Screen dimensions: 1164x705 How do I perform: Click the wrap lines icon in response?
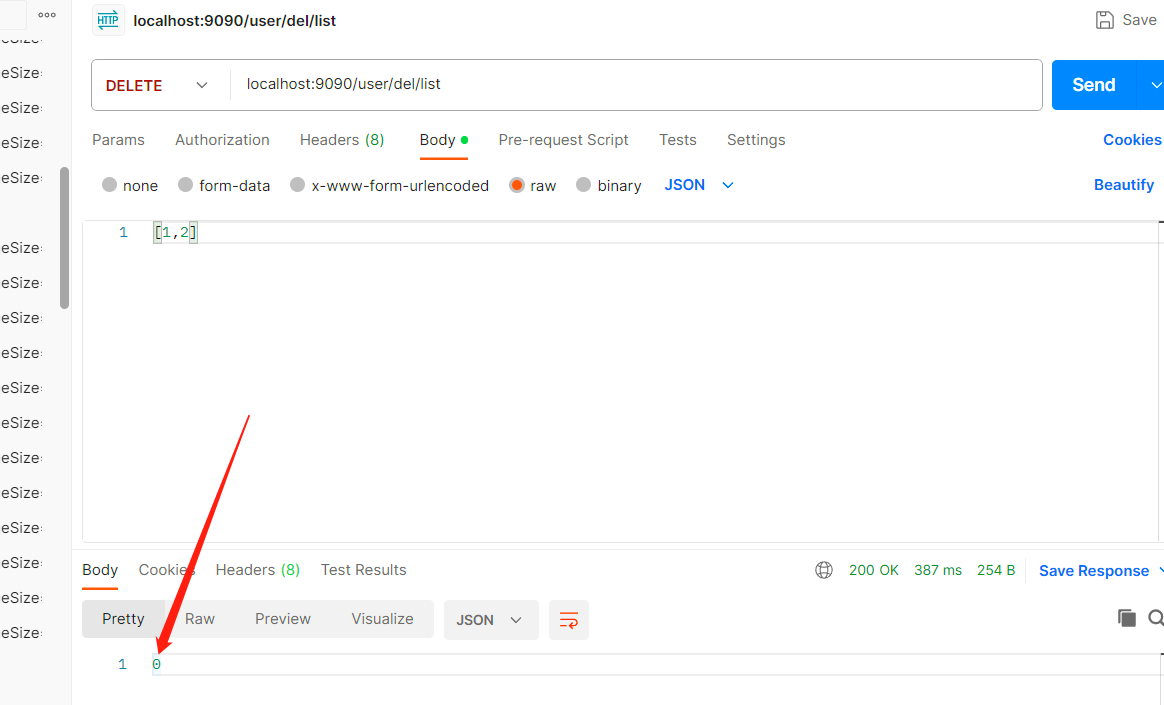(x=568, y=620)
